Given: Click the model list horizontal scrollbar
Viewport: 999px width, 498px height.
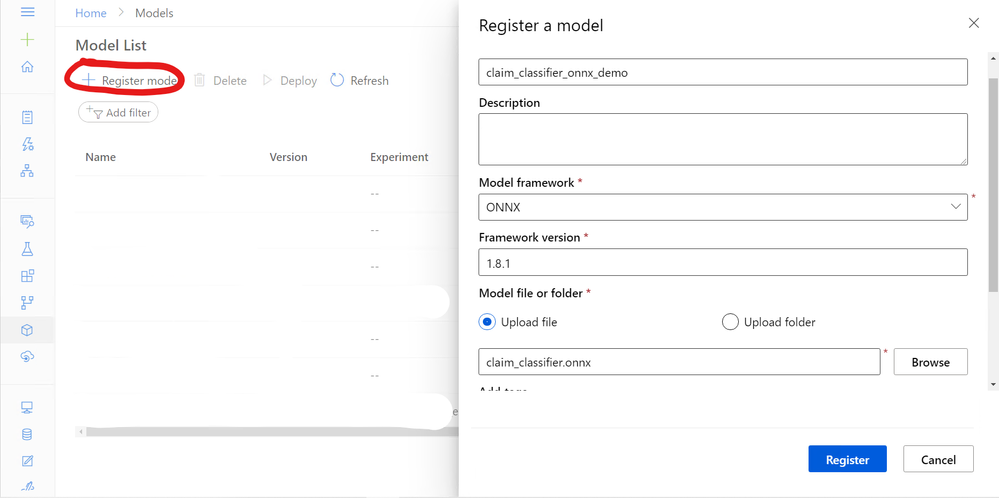Looking at the screenshot, I should coord(273,432).
